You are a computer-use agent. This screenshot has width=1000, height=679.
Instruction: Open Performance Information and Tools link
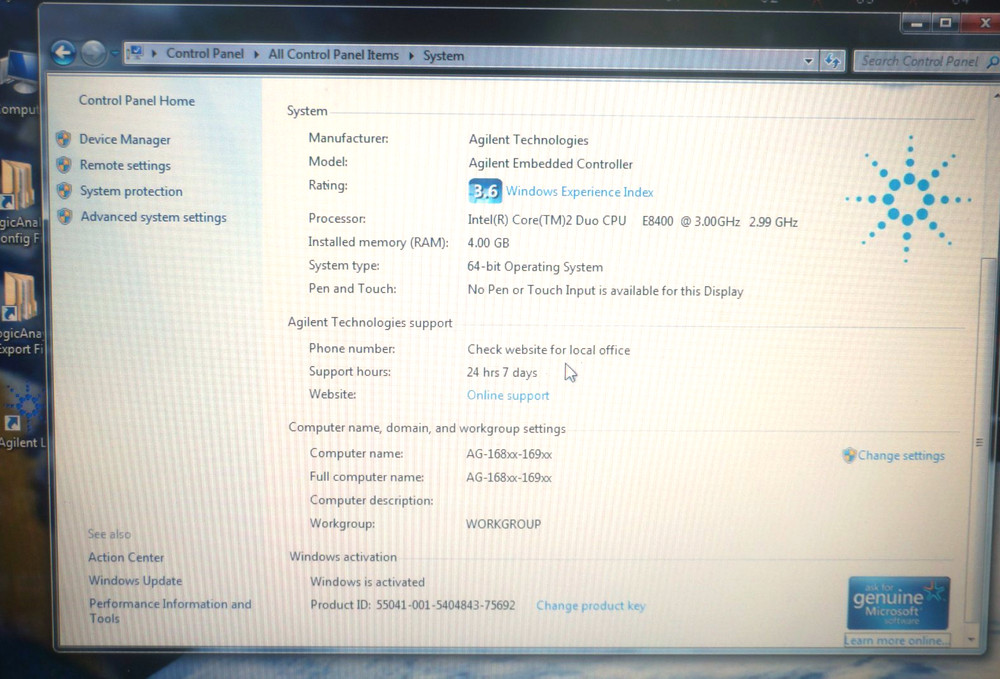170,611
